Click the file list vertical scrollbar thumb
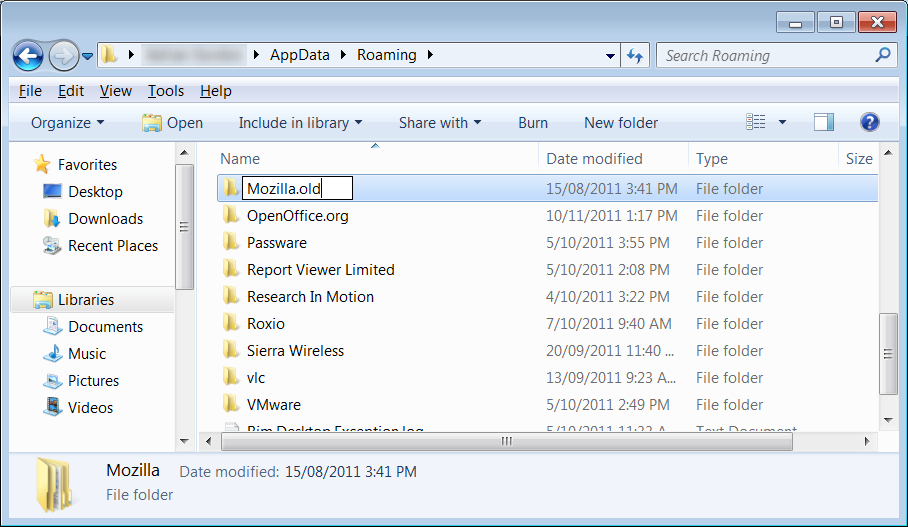Screen dimensions: 908x527 (888, 354)
